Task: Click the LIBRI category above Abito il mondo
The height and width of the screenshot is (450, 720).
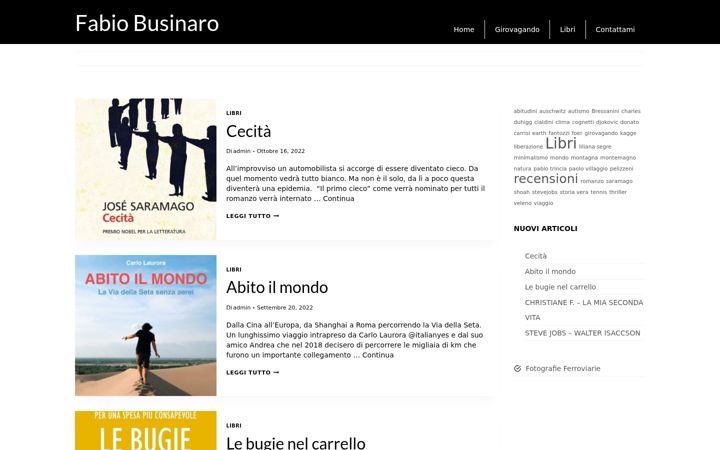Action: (x=234, y=270)
